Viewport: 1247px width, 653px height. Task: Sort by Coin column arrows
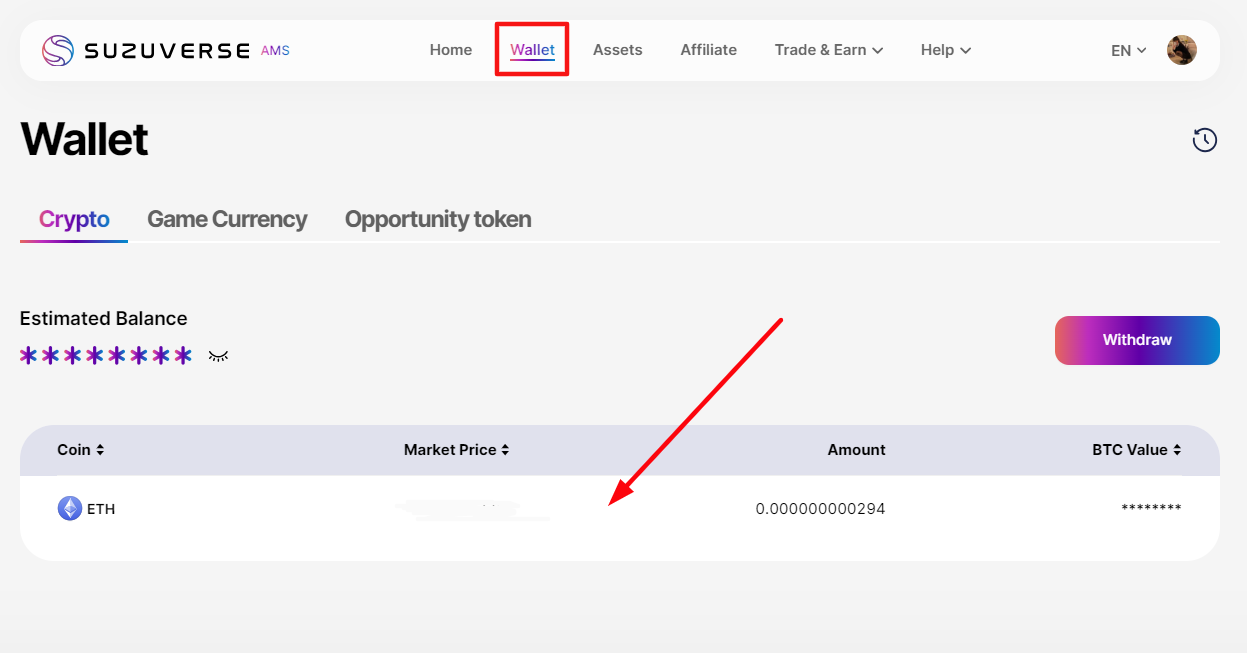pos(100,450)
